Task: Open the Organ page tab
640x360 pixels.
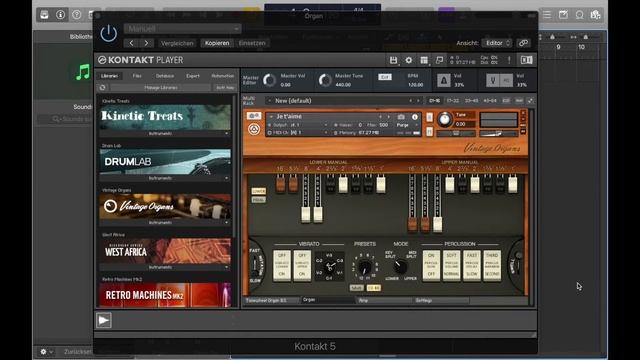Action: coord(328,300)
